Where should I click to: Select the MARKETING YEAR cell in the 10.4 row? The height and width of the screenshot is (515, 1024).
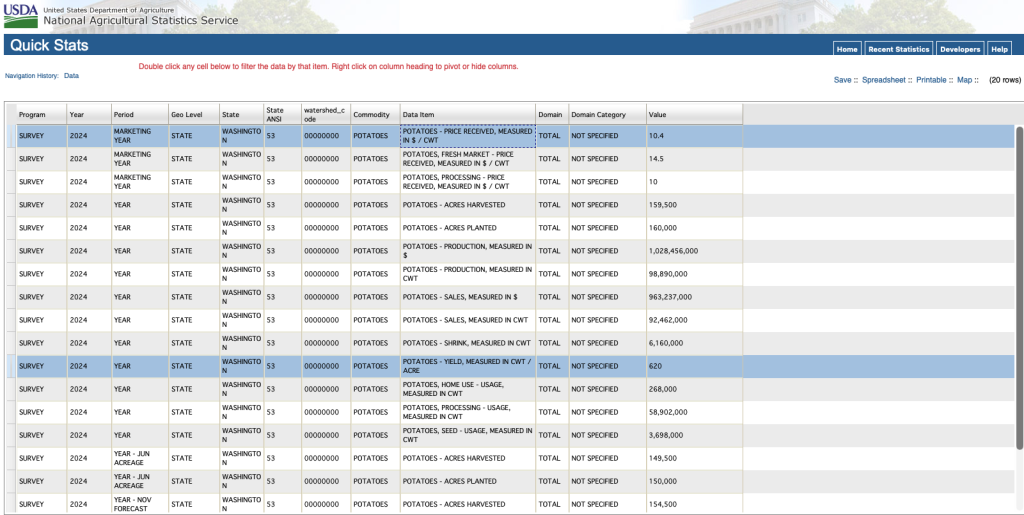[140, 136]
